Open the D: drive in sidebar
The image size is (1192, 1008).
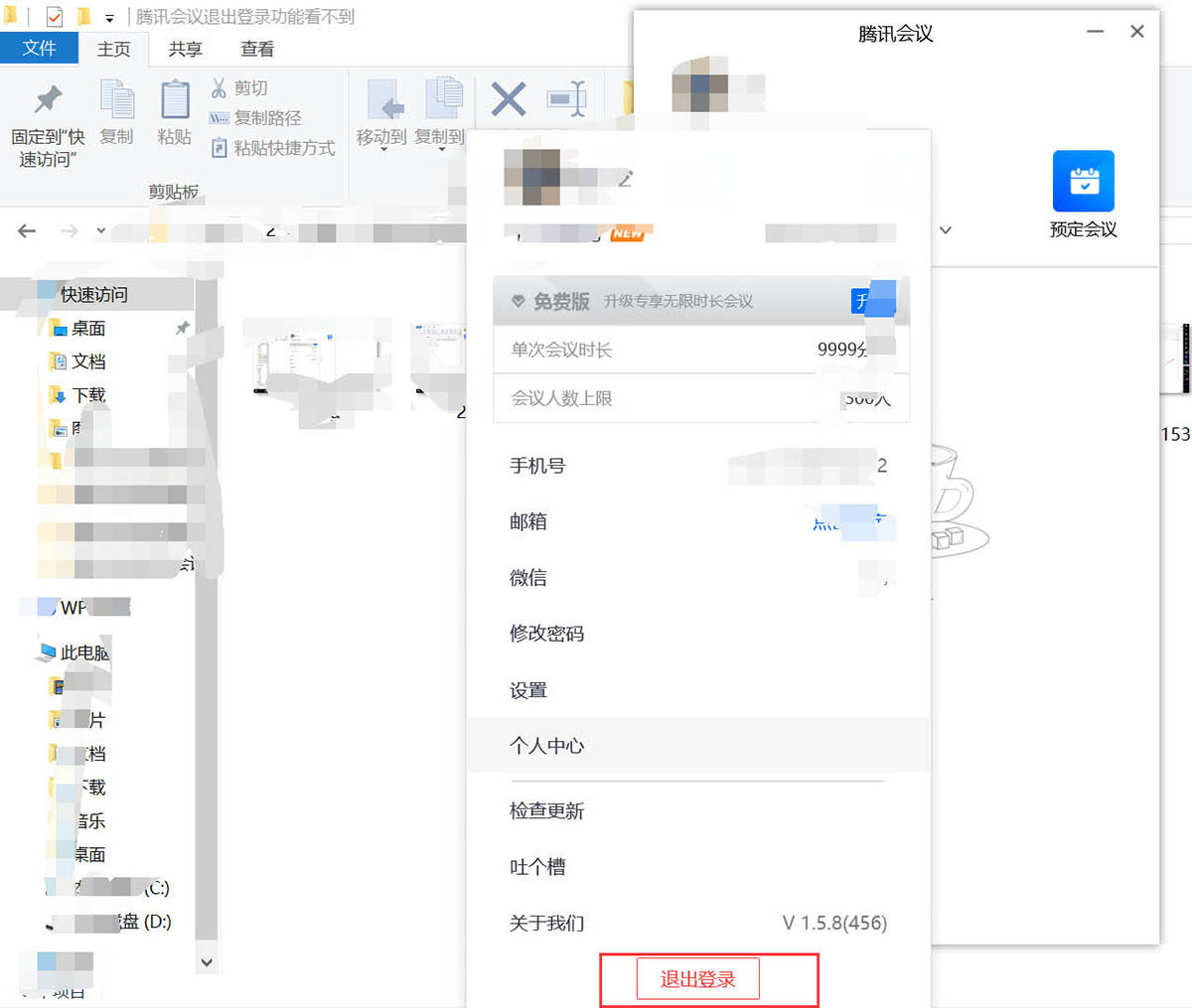coord(108,922)
